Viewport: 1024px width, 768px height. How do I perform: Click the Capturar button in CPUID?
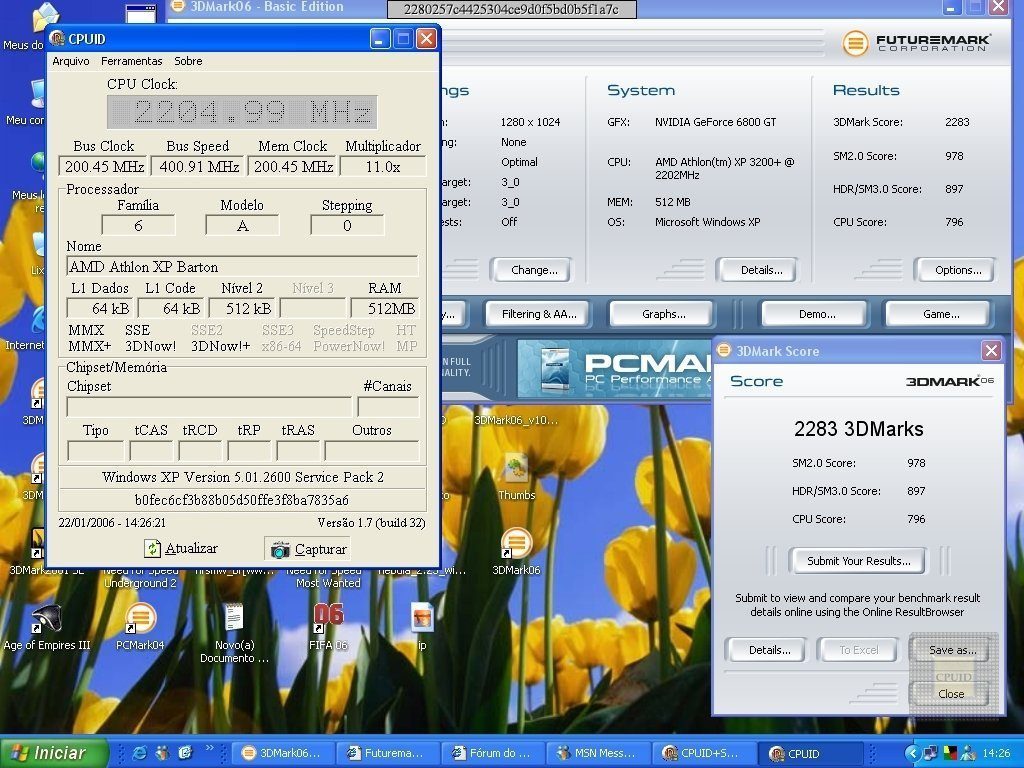(x=308, y=549)
